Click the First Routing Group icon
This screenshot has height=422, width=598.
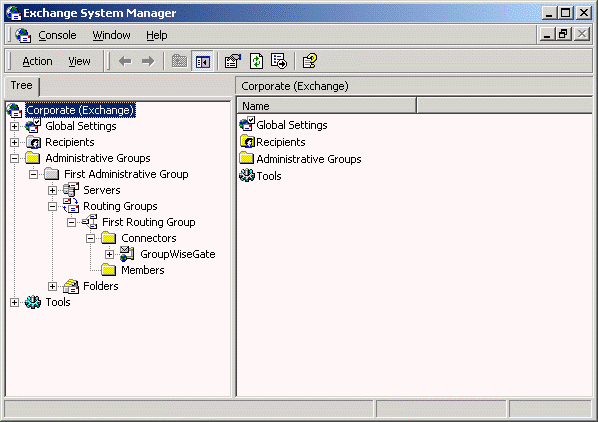click(90, 222)
